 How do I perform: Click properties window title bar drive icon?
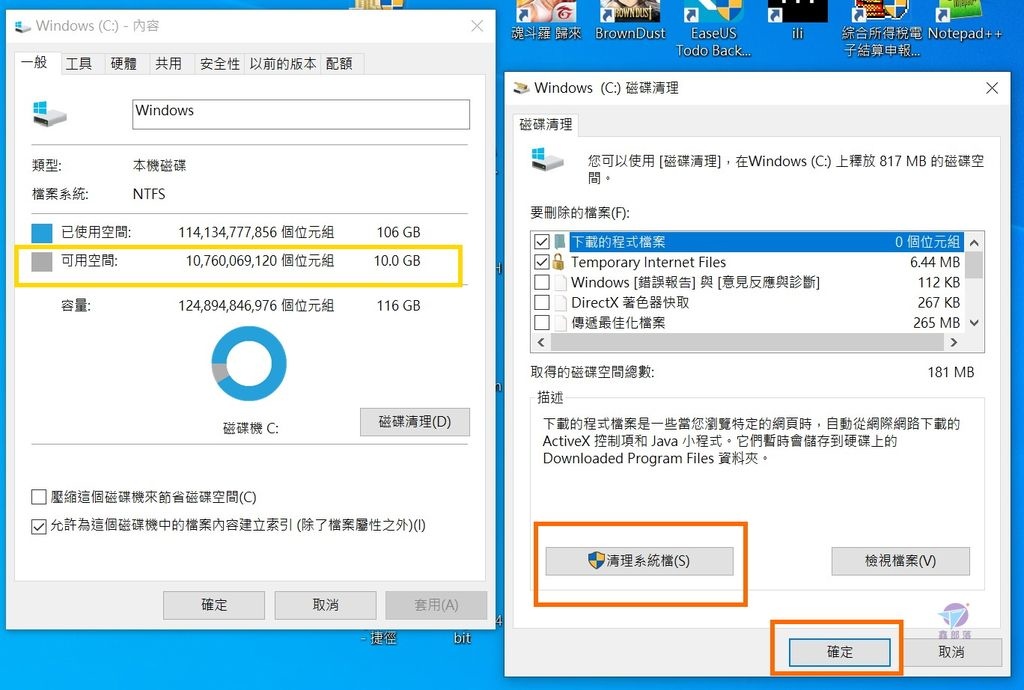tap(23, 26)
